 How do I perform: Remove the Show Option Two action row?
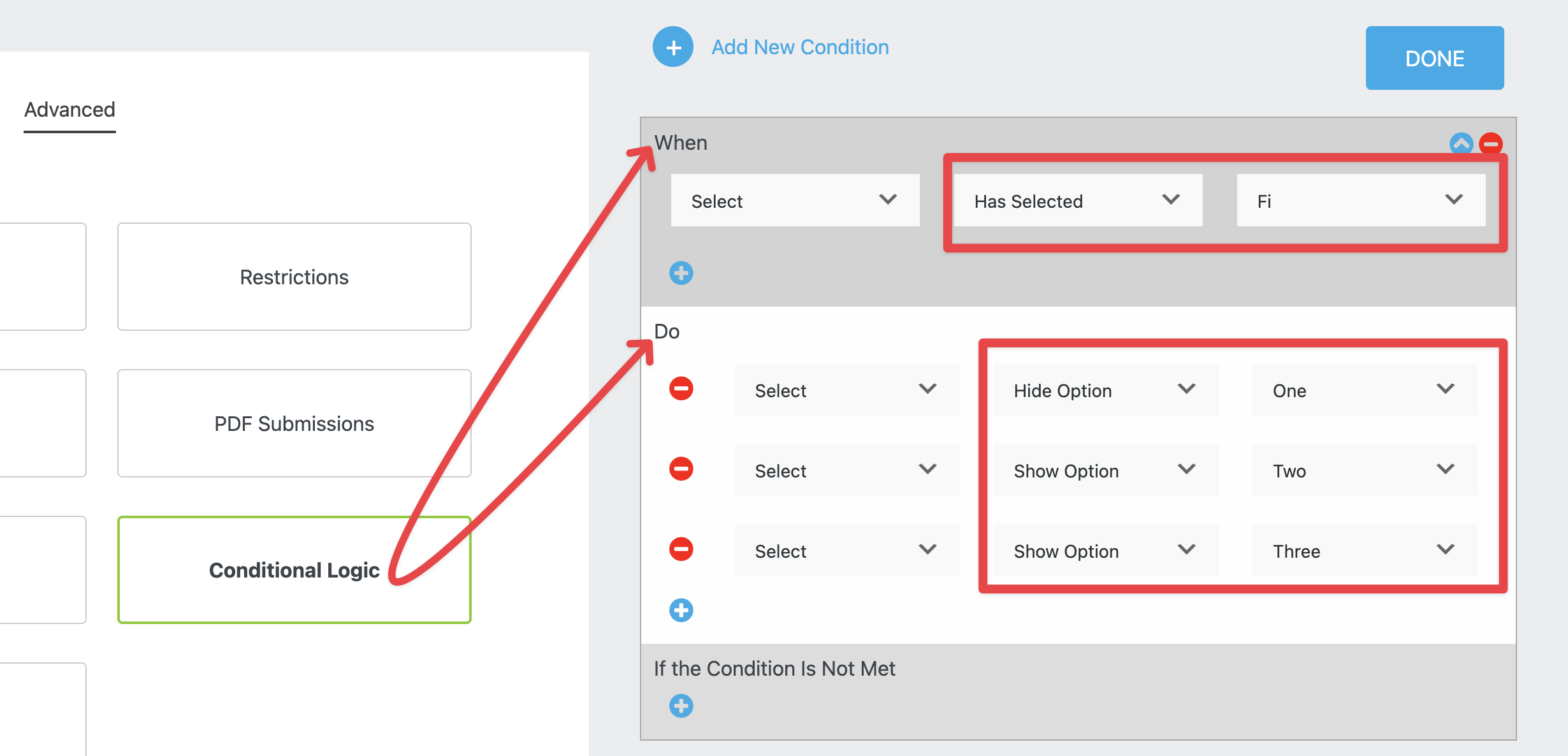pyautogui.click(x=681, y=469)
